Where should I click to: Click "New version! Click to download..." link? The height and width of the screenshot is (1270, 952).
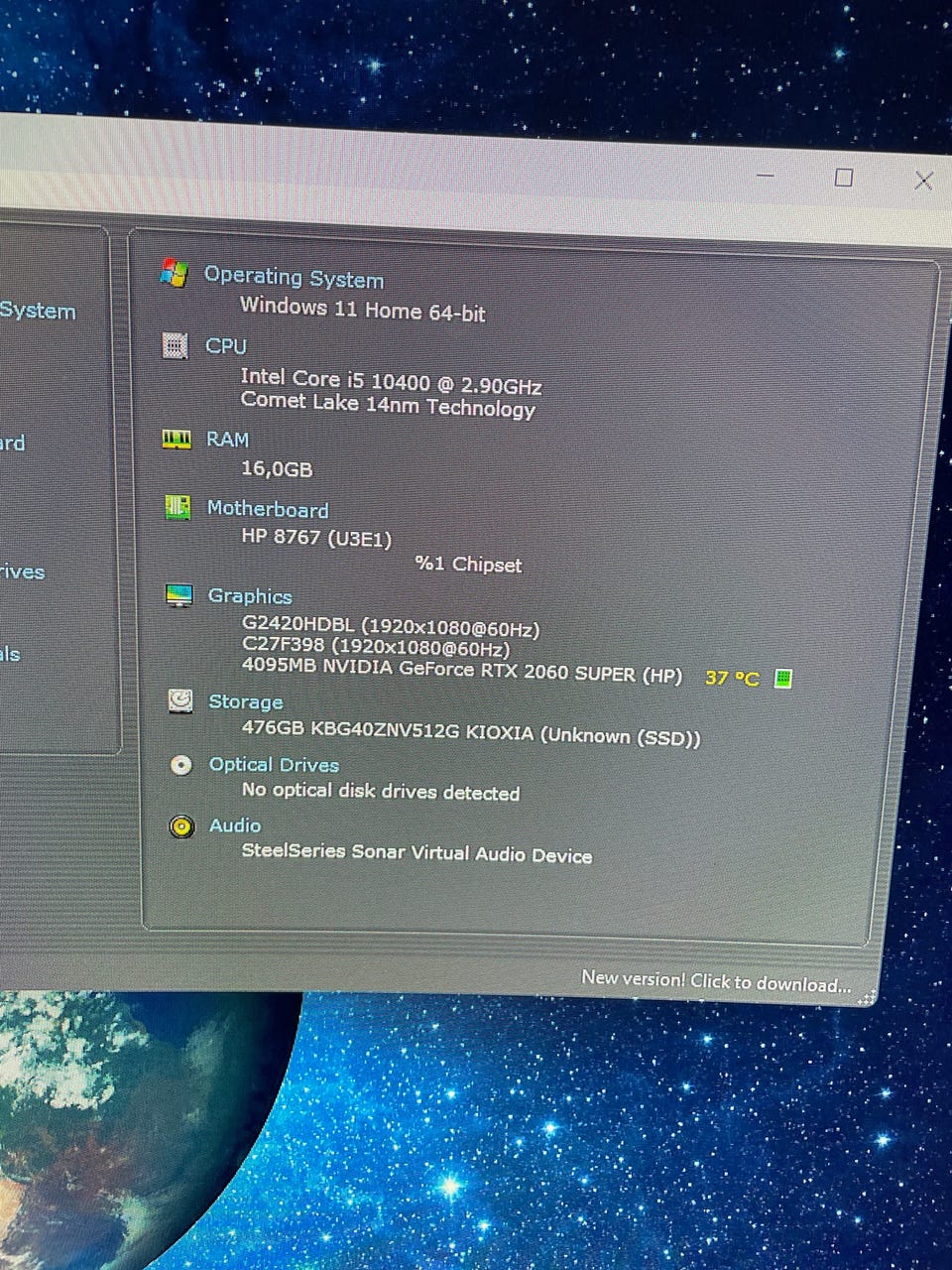click(716, 981)
